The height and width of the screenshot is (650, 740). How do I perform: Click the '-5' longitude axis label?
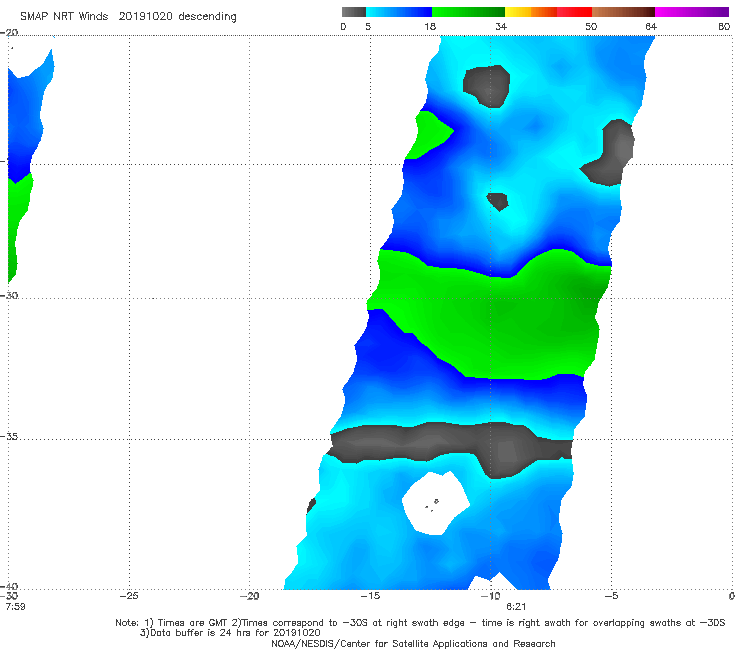(611, 596)
